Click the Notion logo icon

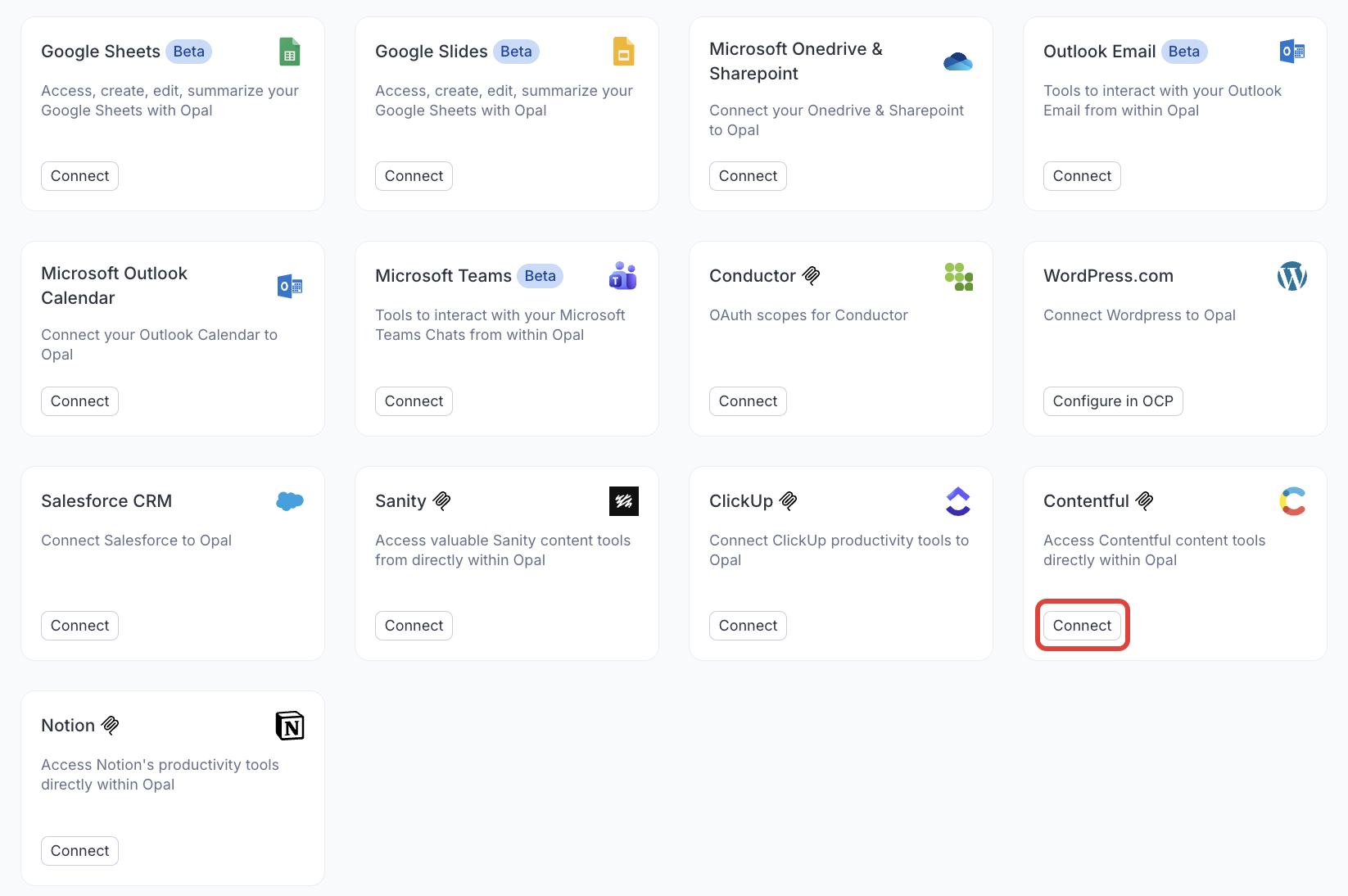290,726
